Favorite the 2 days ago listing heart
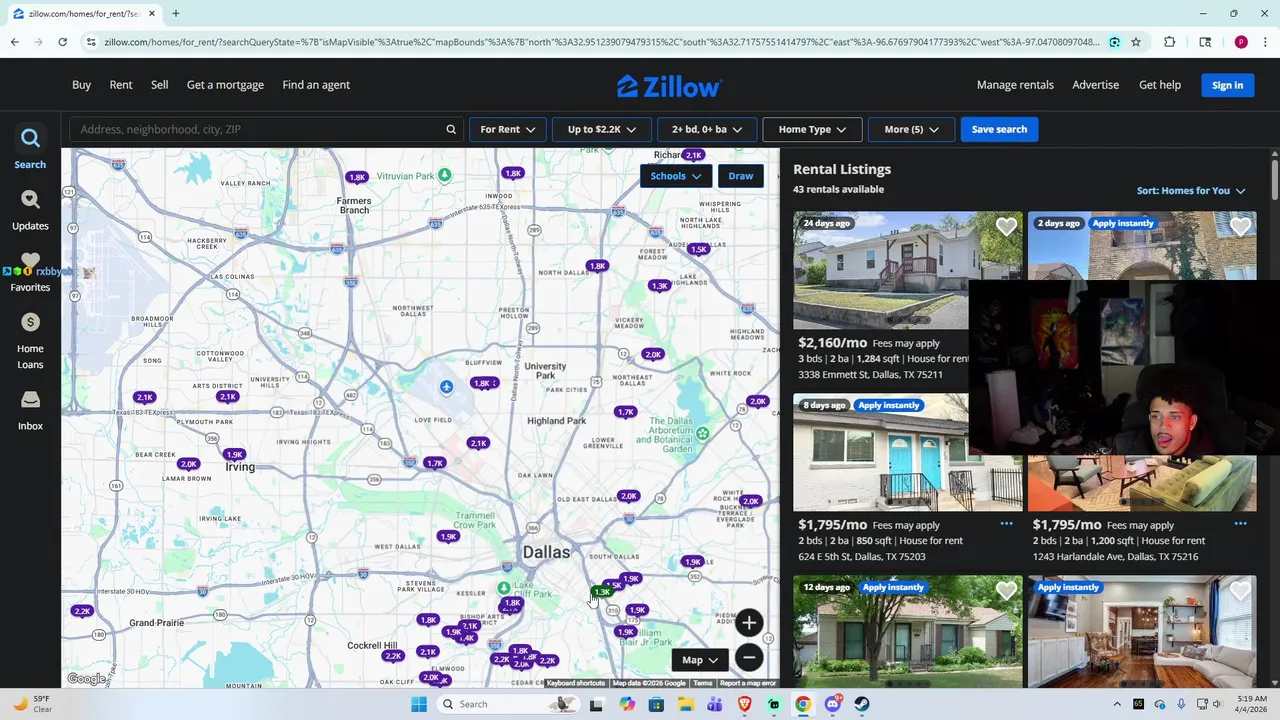 point(1240,227)
